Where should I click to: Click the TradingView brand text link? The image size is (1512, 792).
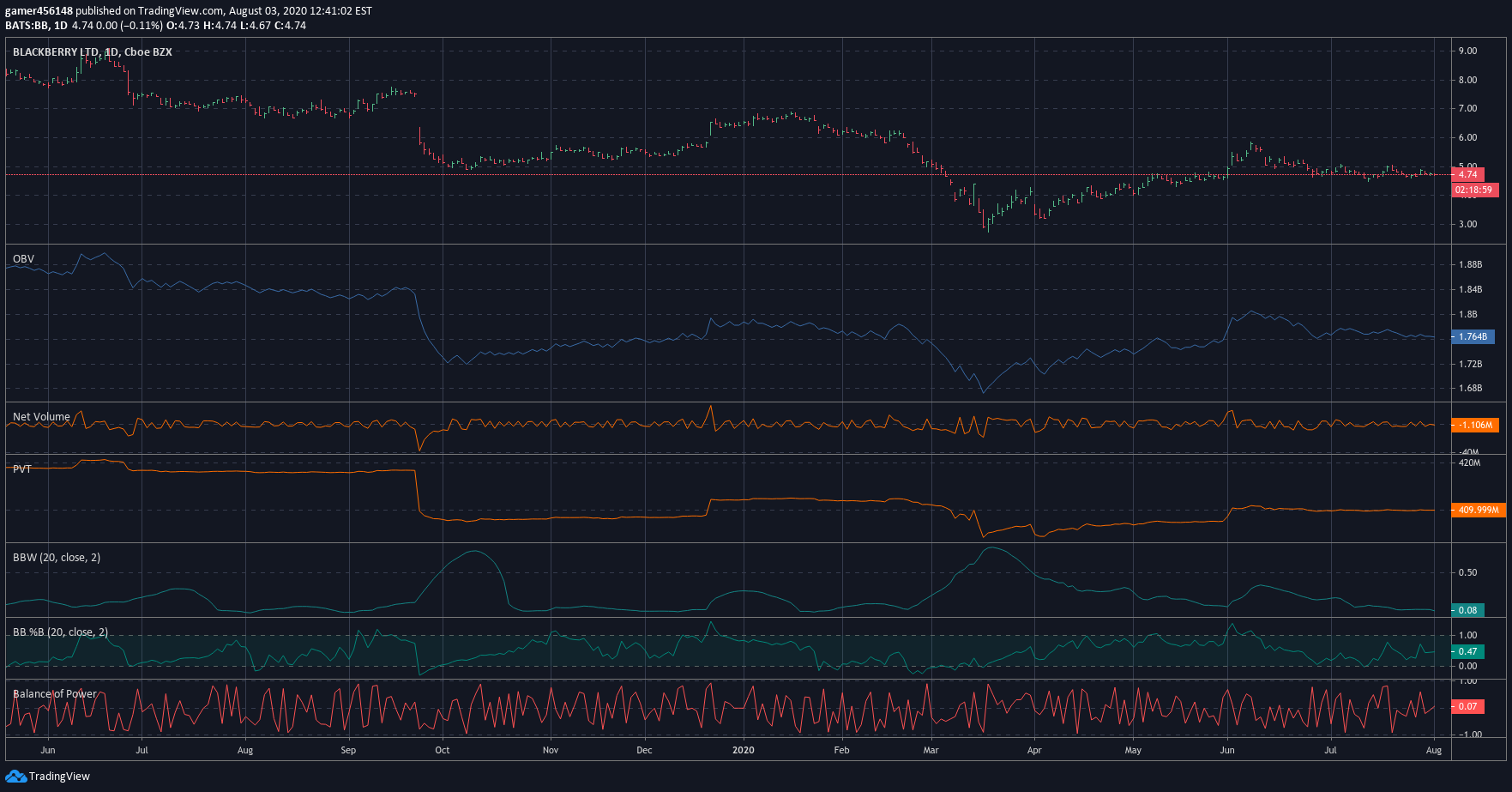59,777
